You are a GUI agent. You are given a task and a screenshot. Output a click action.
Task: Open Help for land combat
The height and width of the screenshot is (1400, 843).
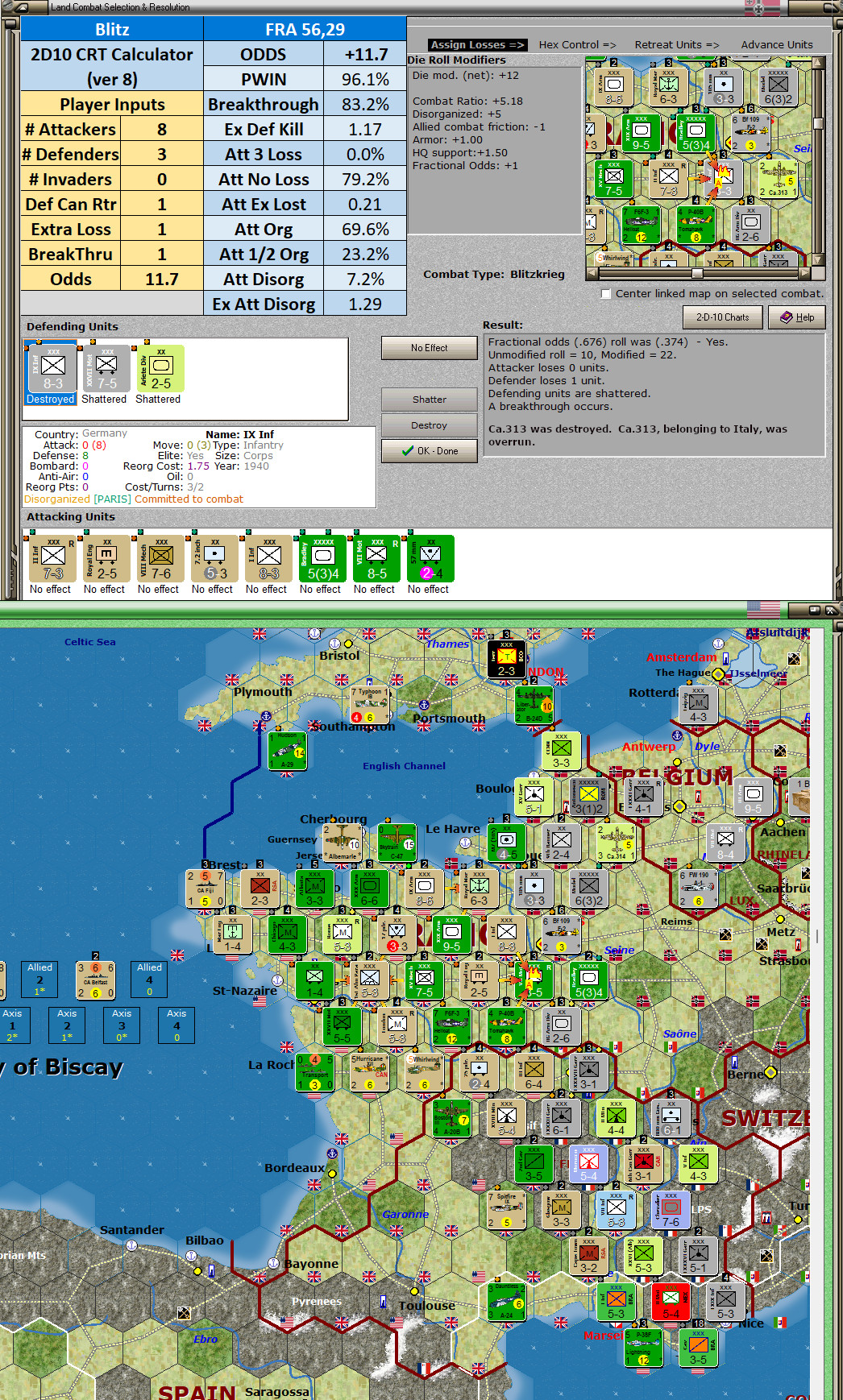(x=796, y=317)
